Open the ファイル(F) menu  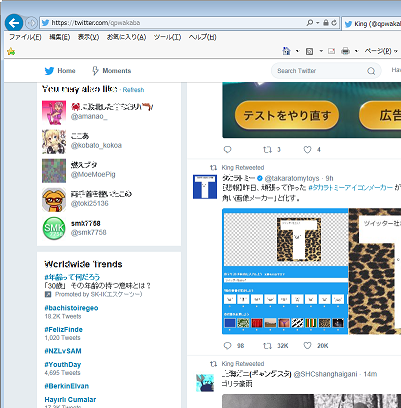pyautogui.click(x=25, y=37)
